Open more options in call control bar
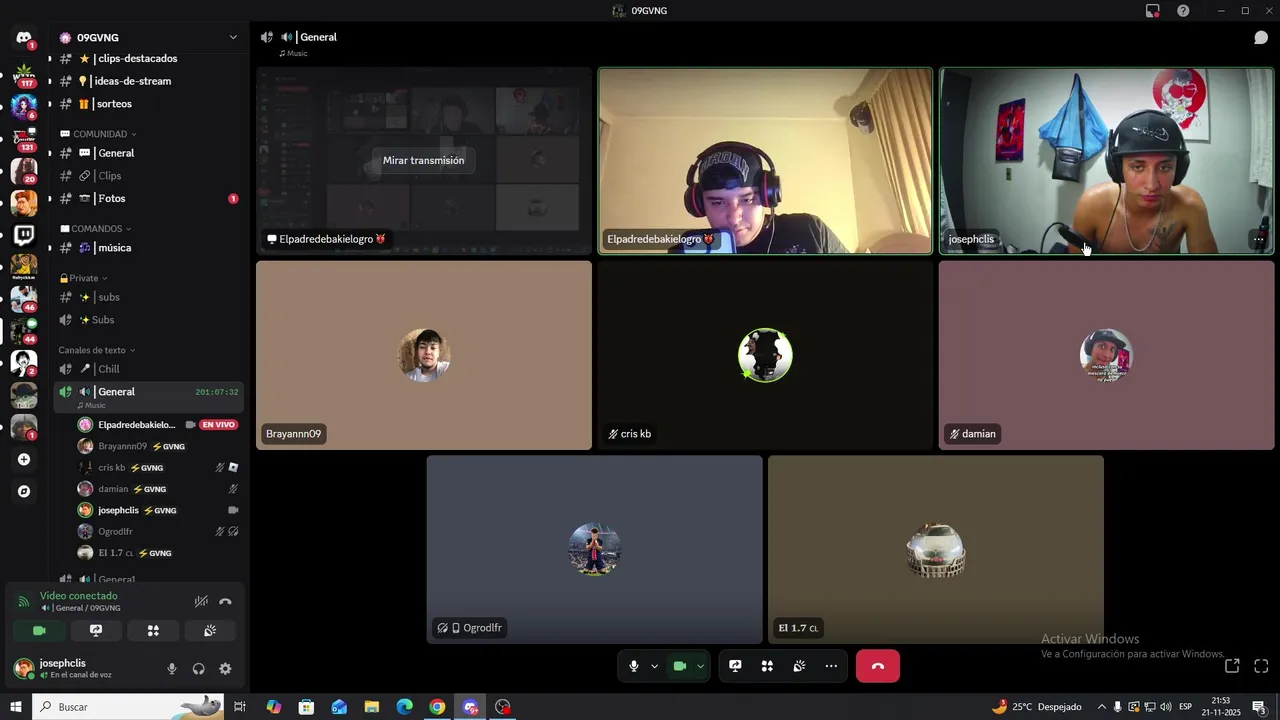1280x720 pixels. coord(831,666)
